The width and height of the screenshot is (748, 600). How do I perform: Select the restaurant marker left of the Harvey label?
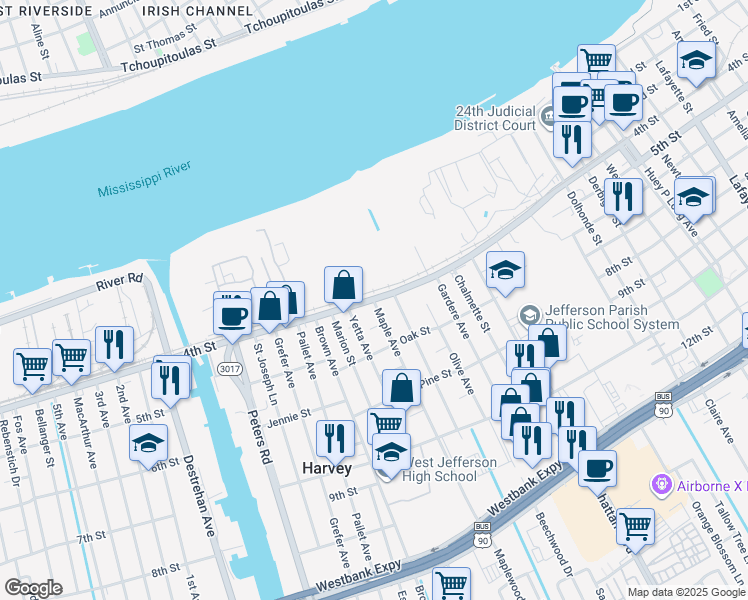click(335, 442)
